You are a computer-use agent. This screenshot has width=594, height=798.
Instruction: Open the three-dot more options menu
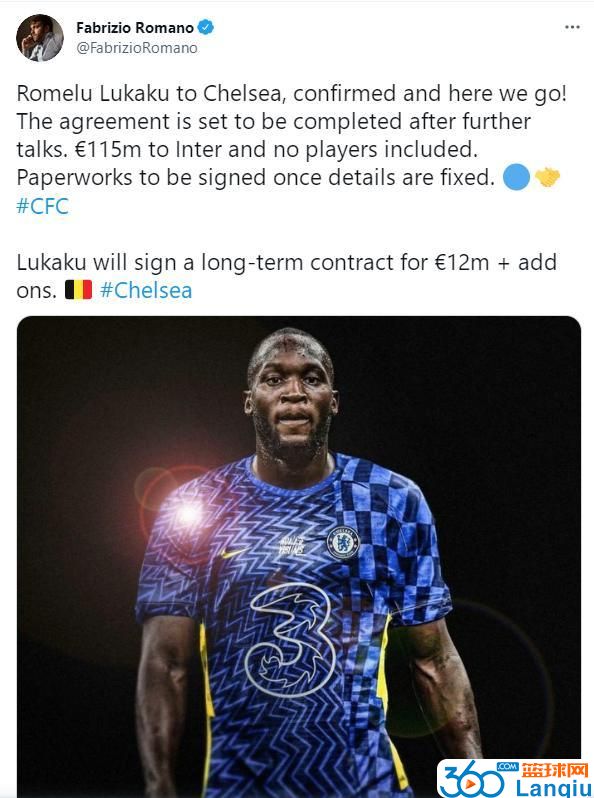pyautogui.click(x=572, y=27)
